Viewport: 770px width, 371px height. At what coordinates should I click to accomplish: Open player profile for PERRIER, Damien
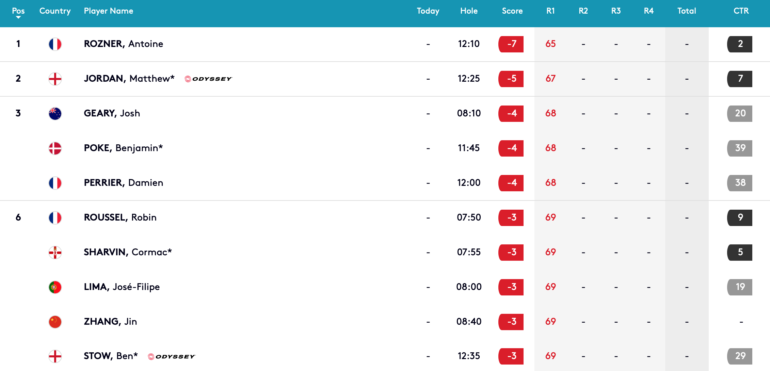coord(124,183)
